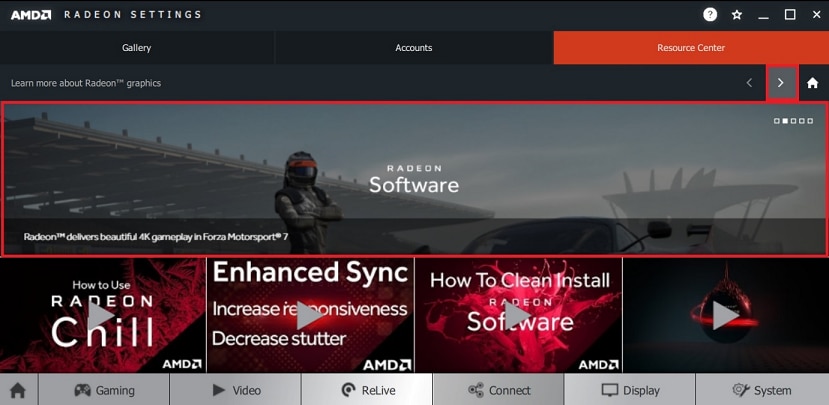Click 'Learn more about Radeon graphics' text
Screen dimensions: 829x405
click(86, 83)
